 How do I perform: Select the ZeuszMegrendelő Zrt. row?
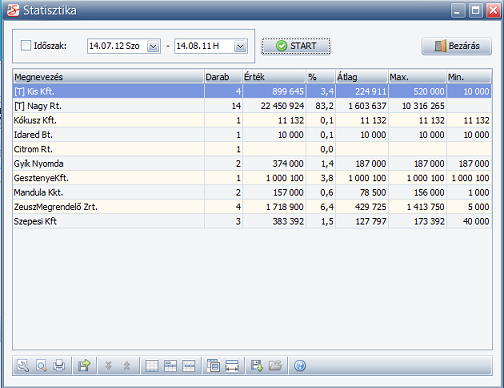[252, 207]
